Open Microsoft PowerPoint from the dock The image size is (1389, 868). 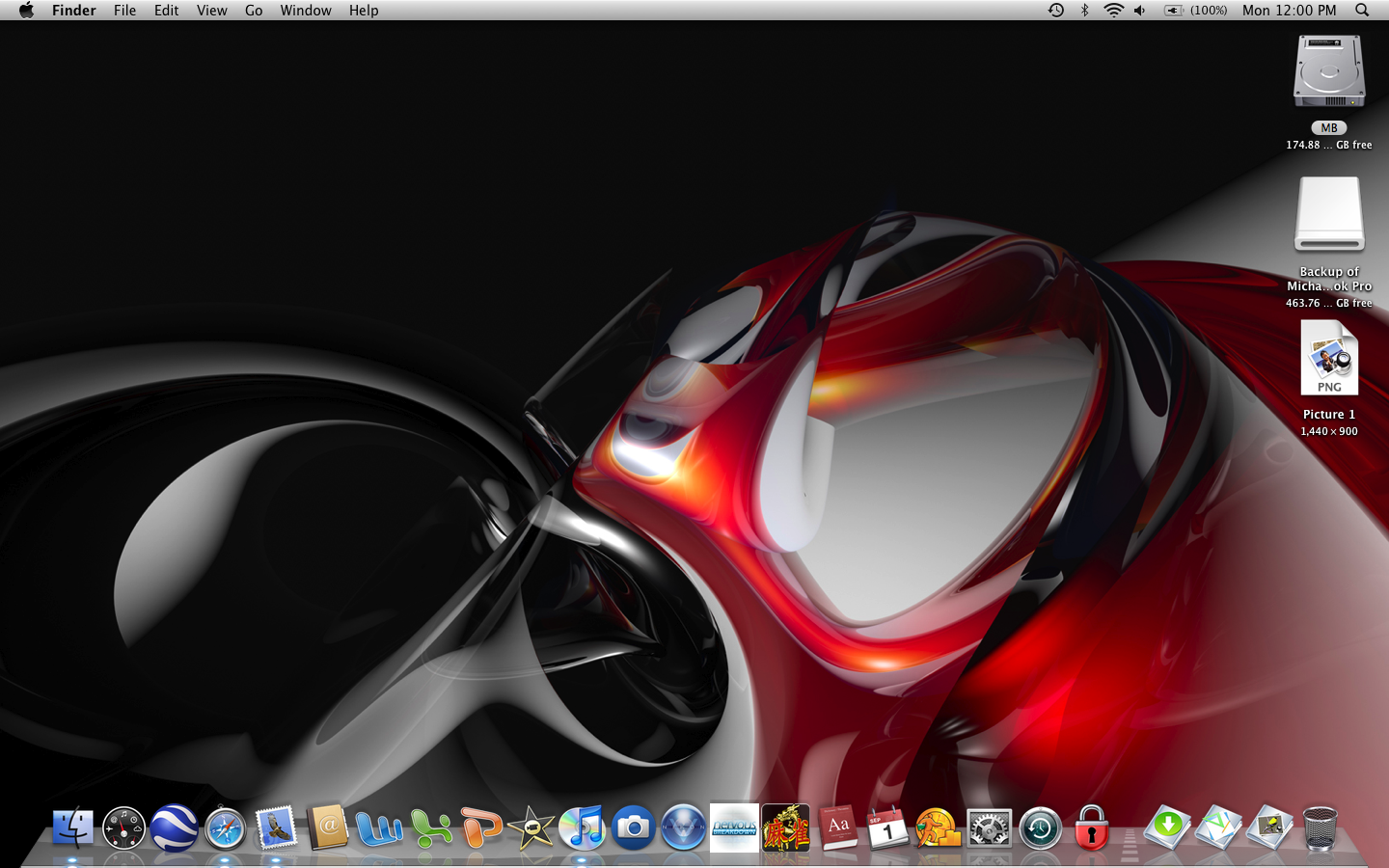tap(480, 828)
